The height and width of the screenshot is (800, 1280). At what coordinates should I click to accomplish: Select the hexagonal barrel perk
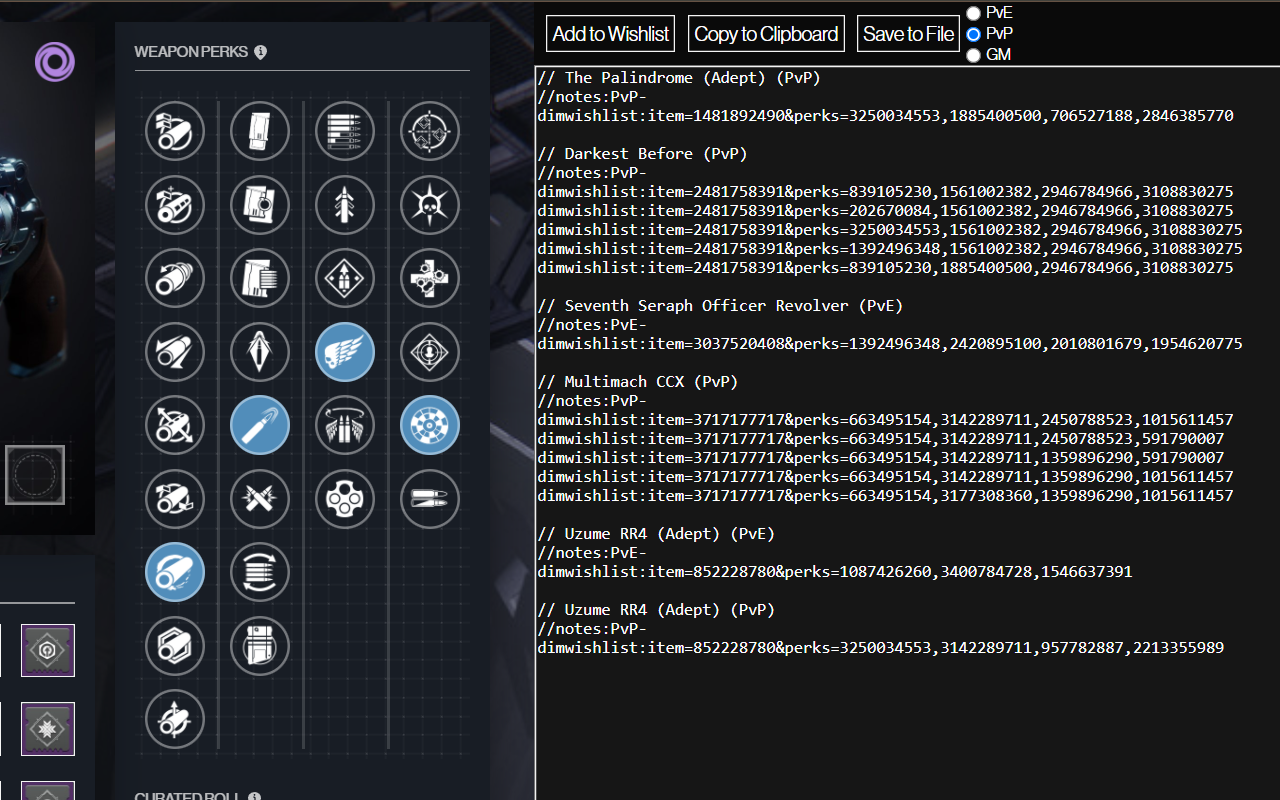175,646
